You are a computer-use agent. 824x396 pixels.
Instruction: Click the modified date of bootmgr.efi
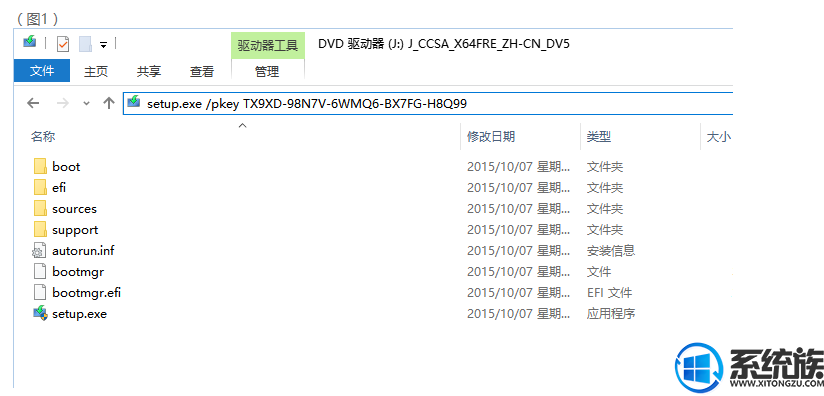[519, 293]
